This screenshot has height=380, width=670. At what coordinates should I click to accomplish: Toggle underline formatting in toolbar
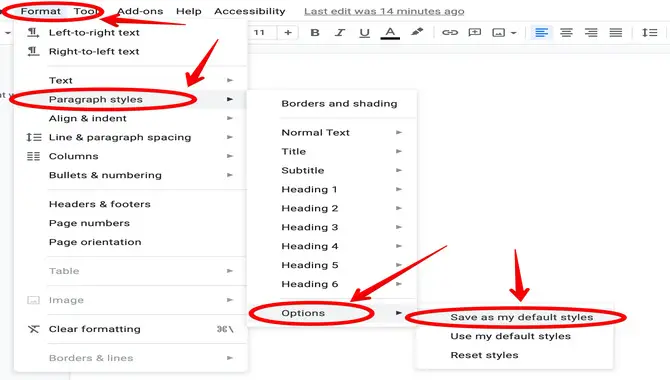coord(364,33)
